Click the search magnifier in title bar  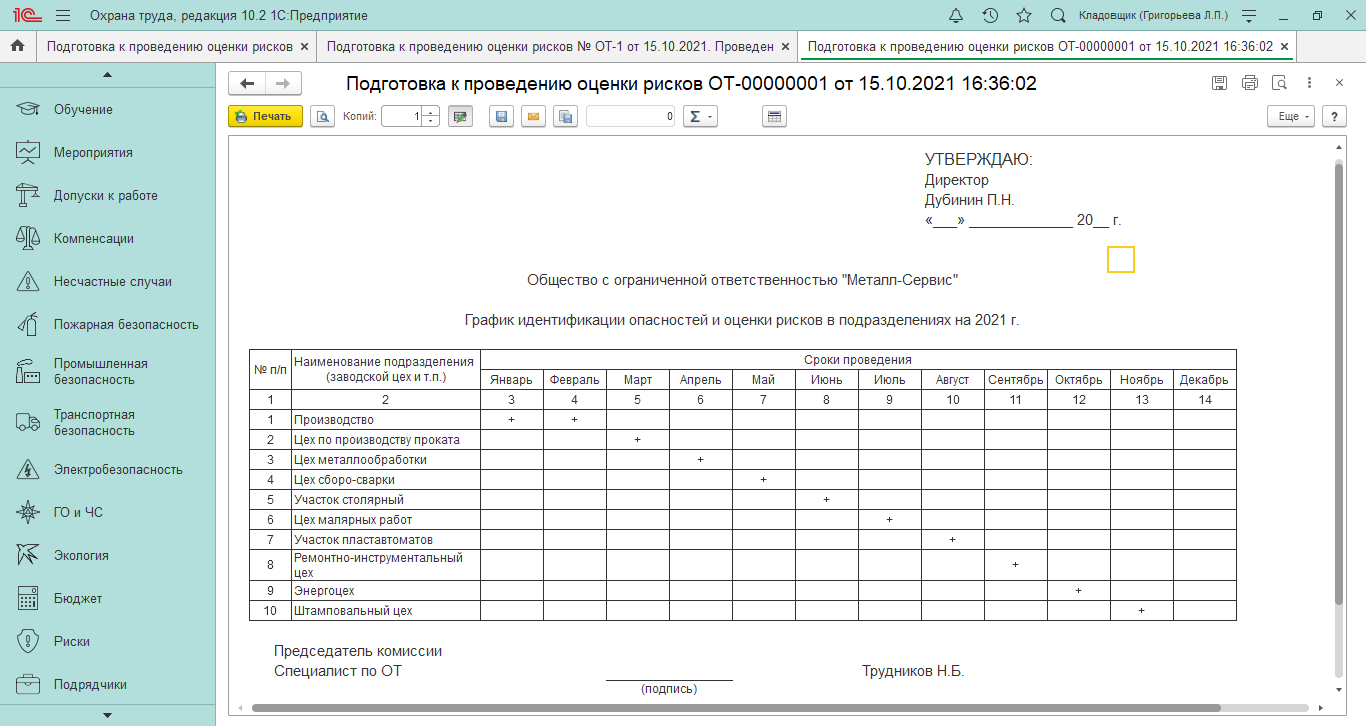coord(1058,16)
